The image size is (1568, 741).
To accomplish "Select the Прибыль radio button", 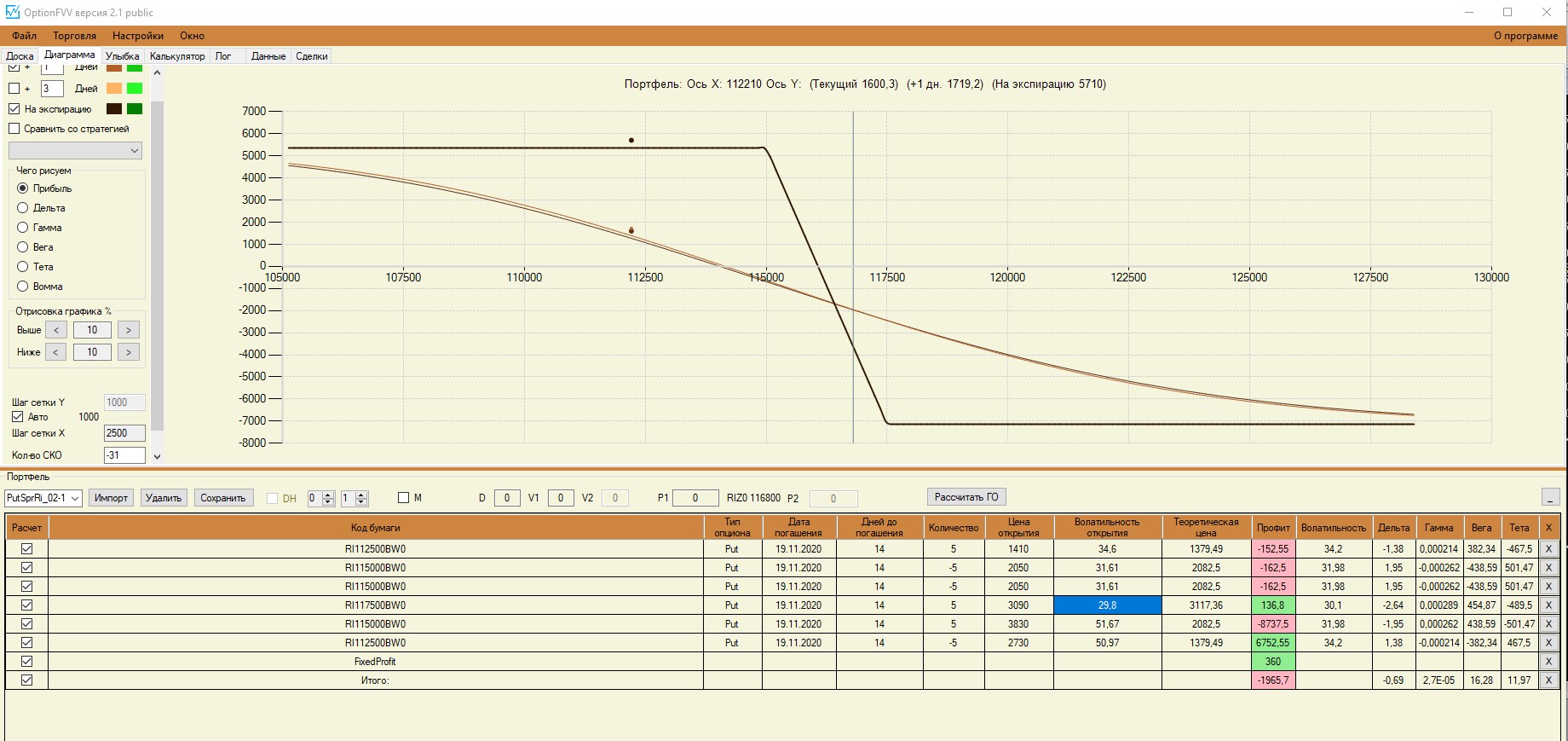I will coord(23,188).
